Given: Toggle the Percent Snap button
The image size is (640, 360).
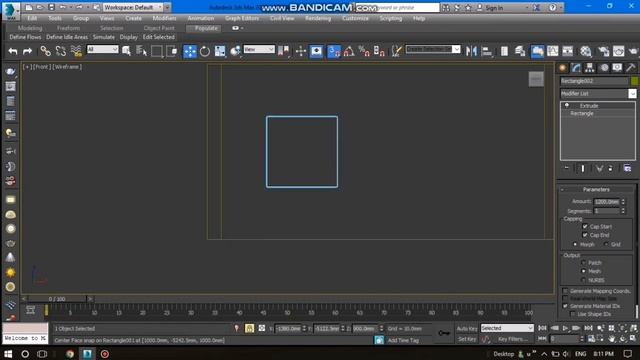Looking at the screenshot, I should pos(364,51).
